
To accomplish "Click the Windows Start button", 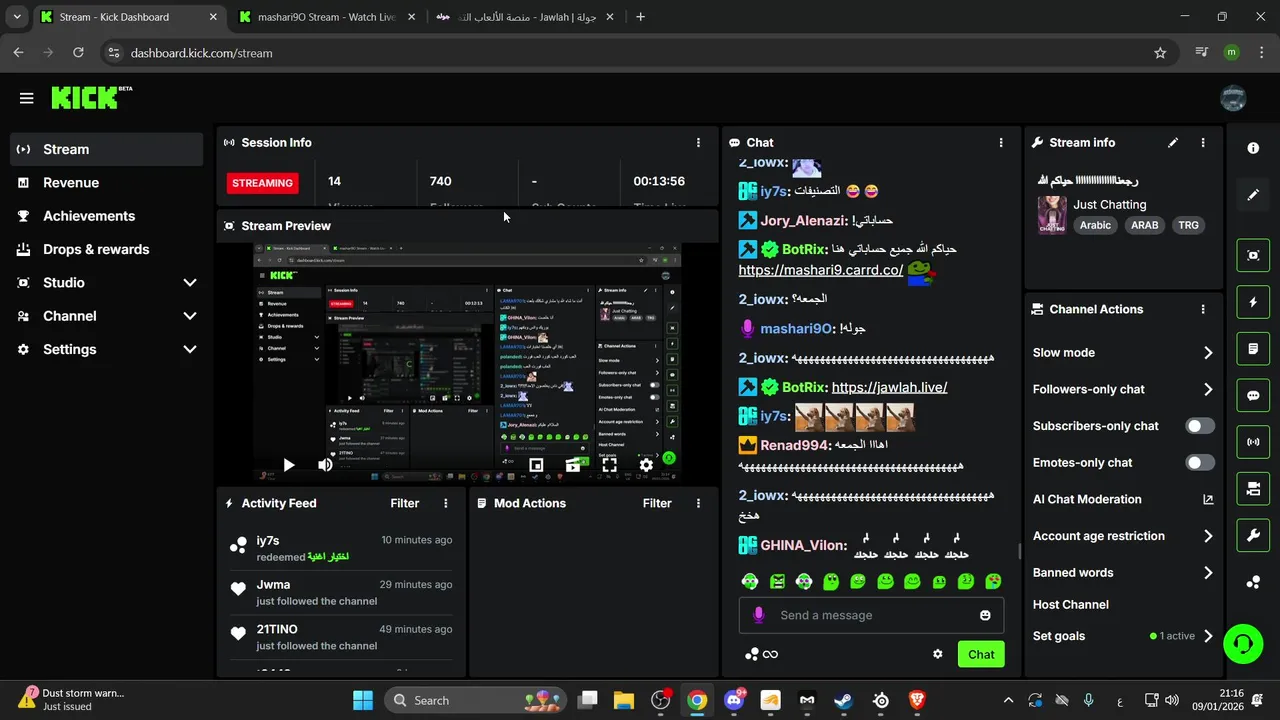I will 362,700.
